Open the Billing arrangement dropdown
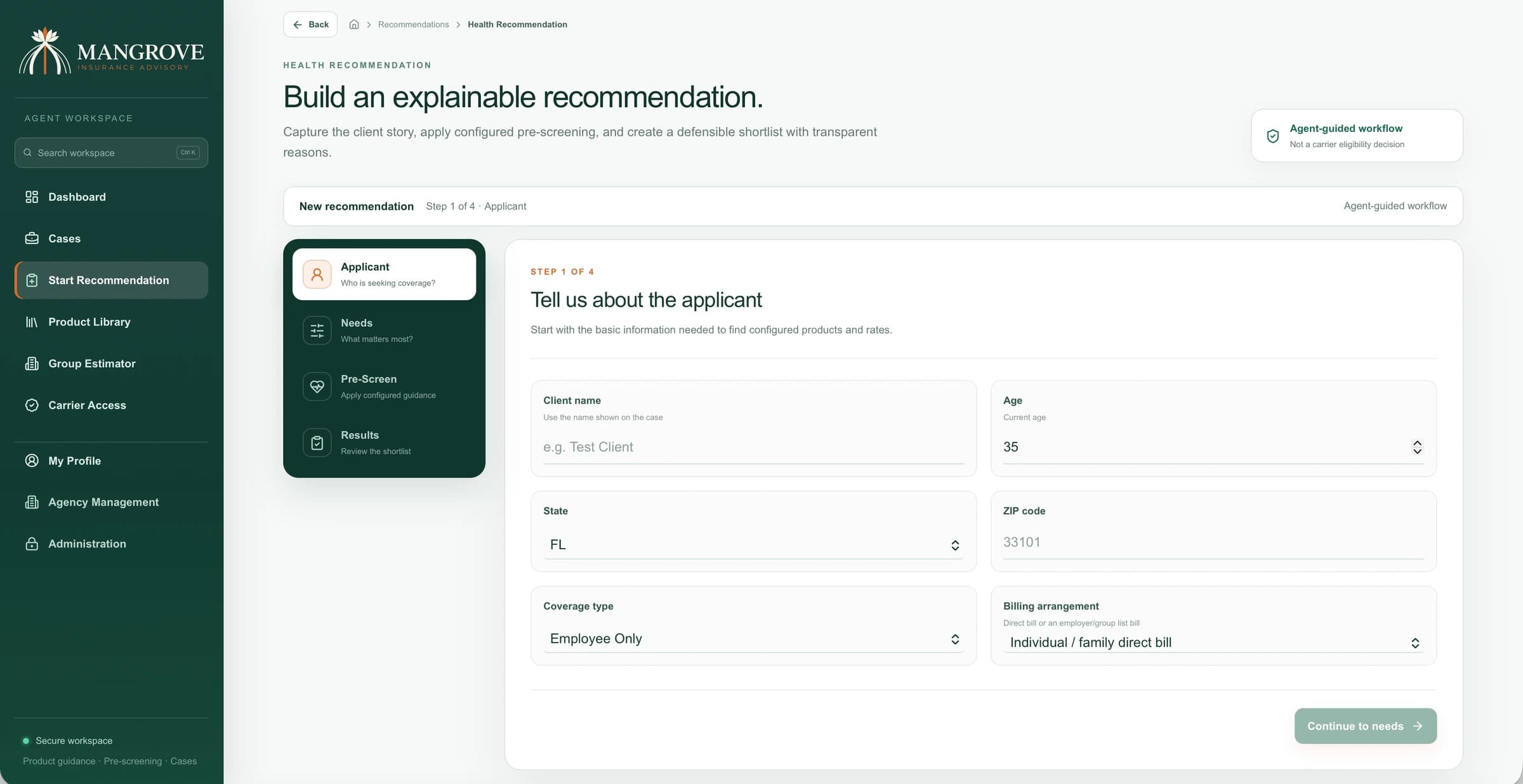Image resolution: width=1523 pixels, height=784 pixels. tap(1213, 643)
